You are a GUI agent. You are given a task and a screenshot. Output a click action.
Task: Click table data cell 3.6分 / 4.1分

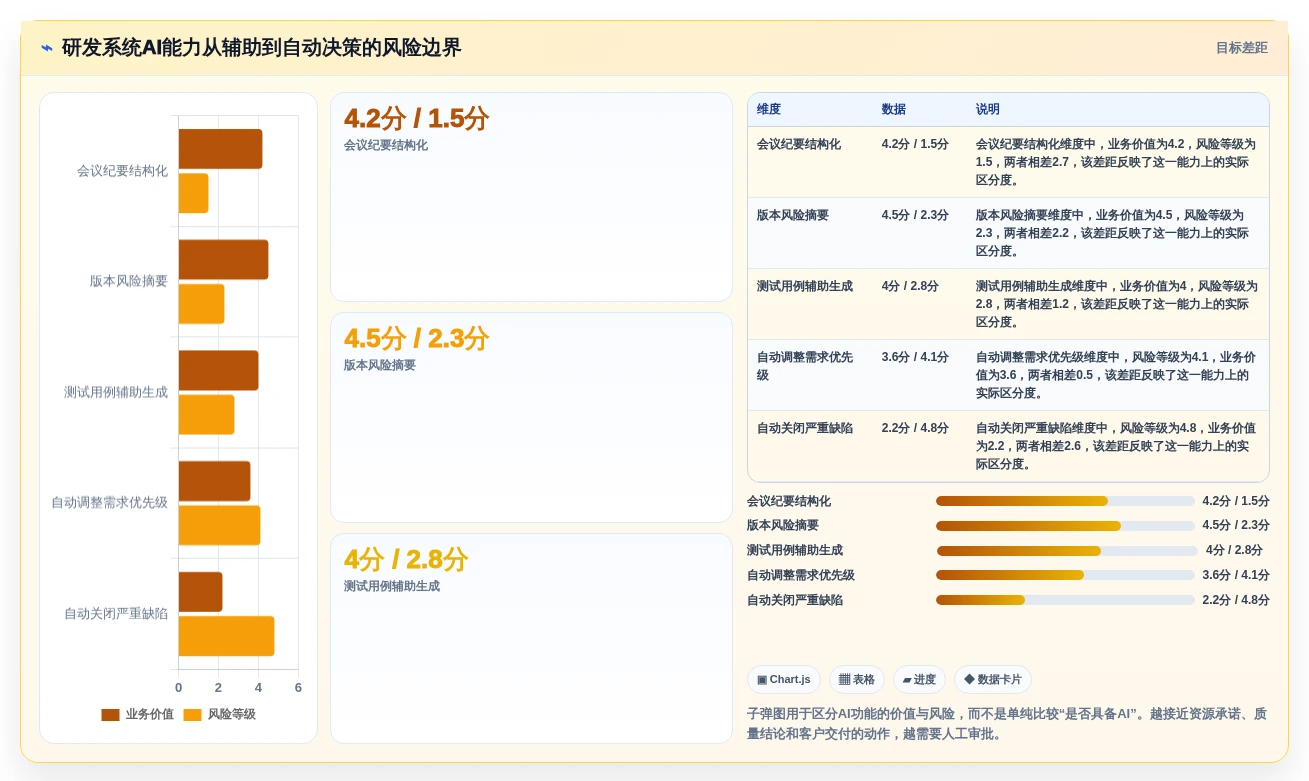920,375
